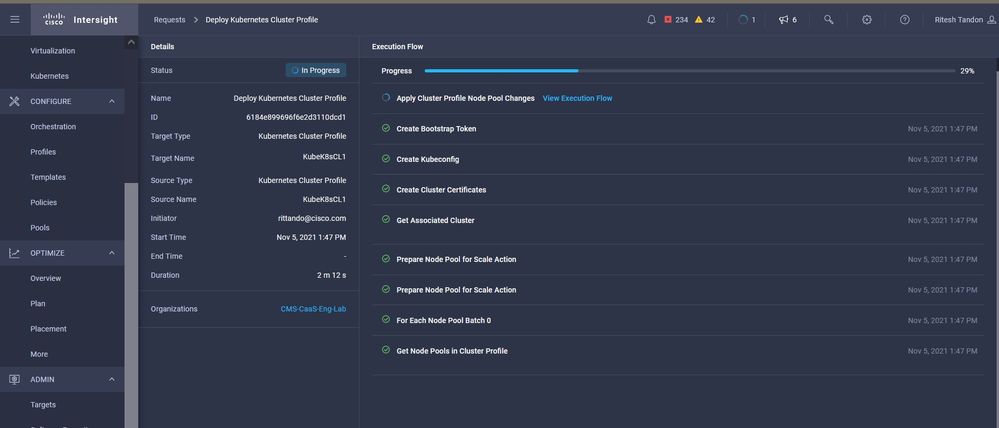The height and width of the screenshot is (428, 999).
Task: Click the sidebar vertical scrollbar thumb
Action: pyautogui.click(x=131, y=306)
